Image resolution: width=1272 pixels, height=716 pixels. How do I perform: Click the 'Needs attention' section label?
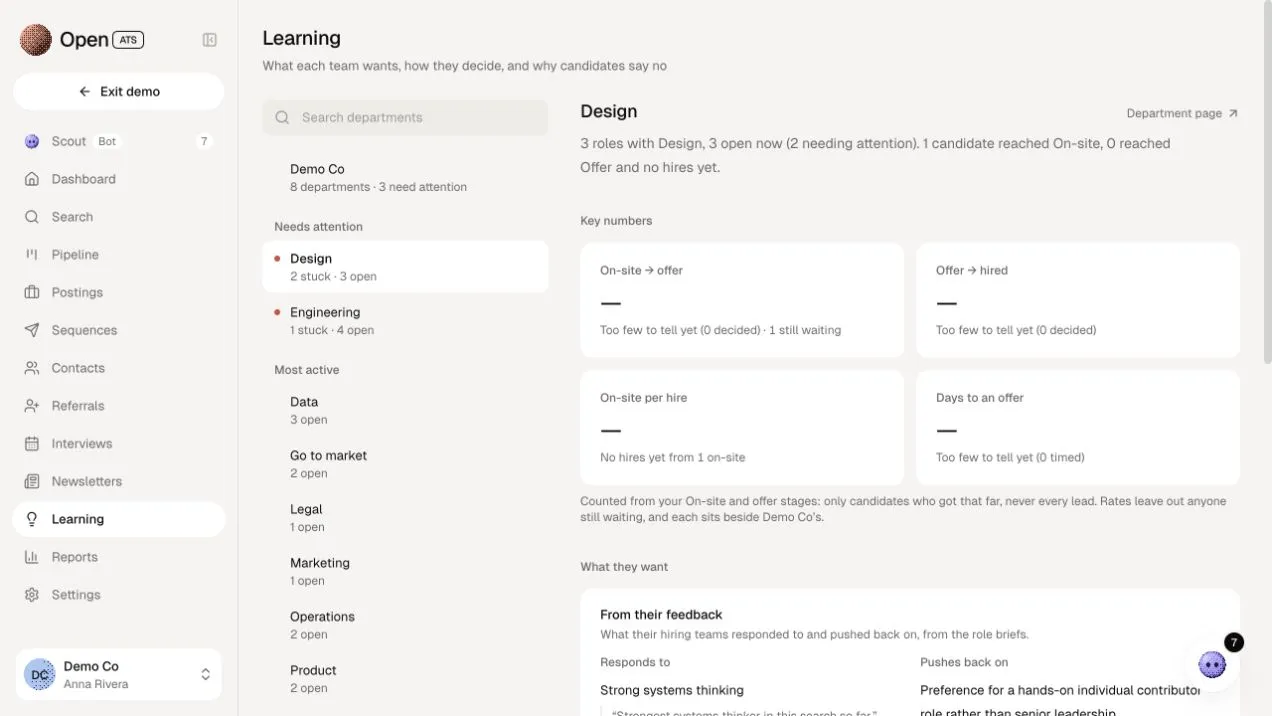click(x=319, y=227)
